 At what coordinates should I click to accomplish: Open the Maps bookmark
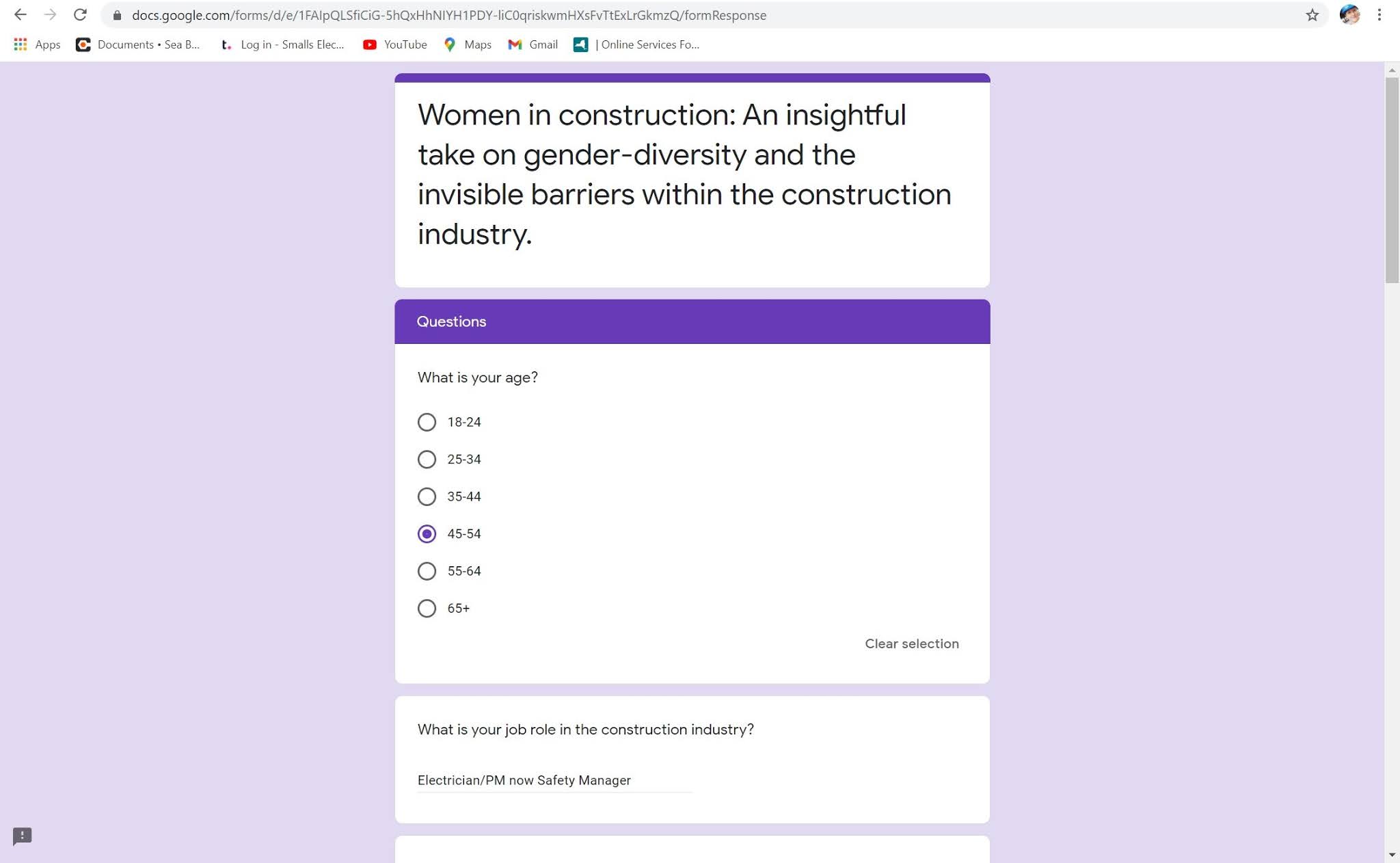pyautogui.click(x=468, y=44)
